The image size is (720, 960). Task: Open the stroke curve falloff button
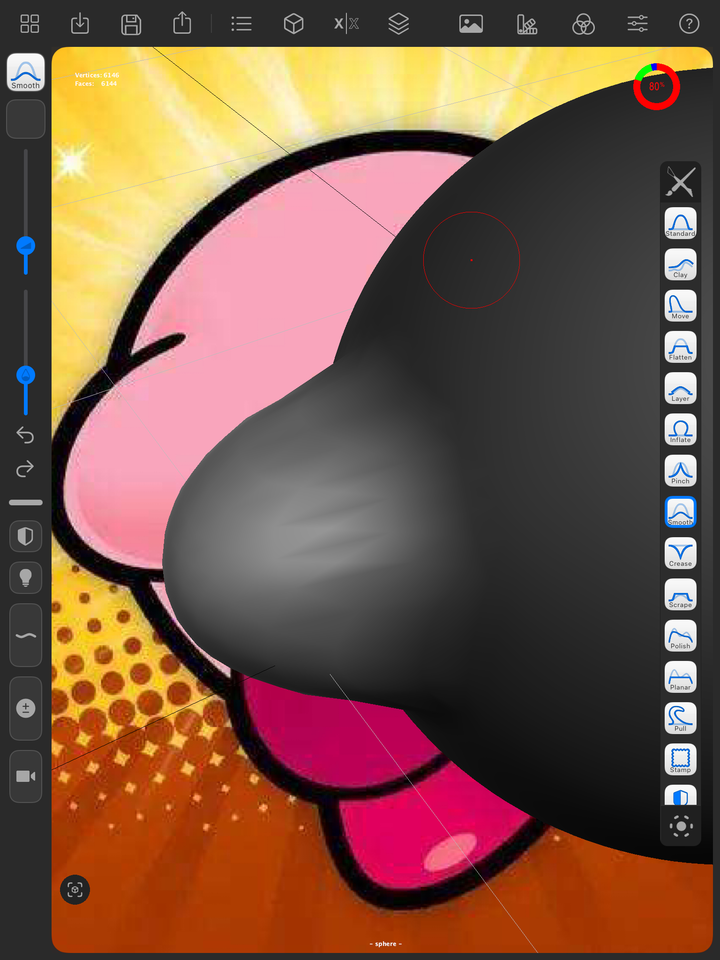coord(26,635)
